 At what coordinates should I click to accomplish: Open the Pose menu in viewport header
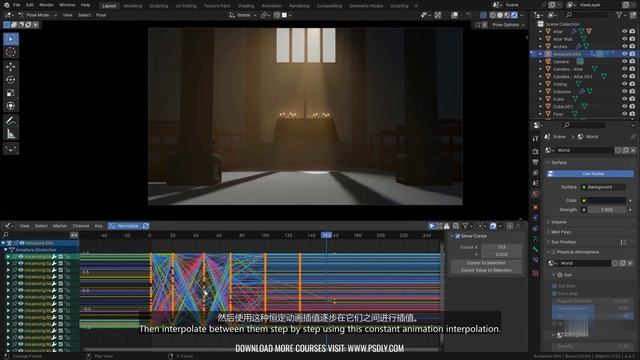click(x=101, y=15)
